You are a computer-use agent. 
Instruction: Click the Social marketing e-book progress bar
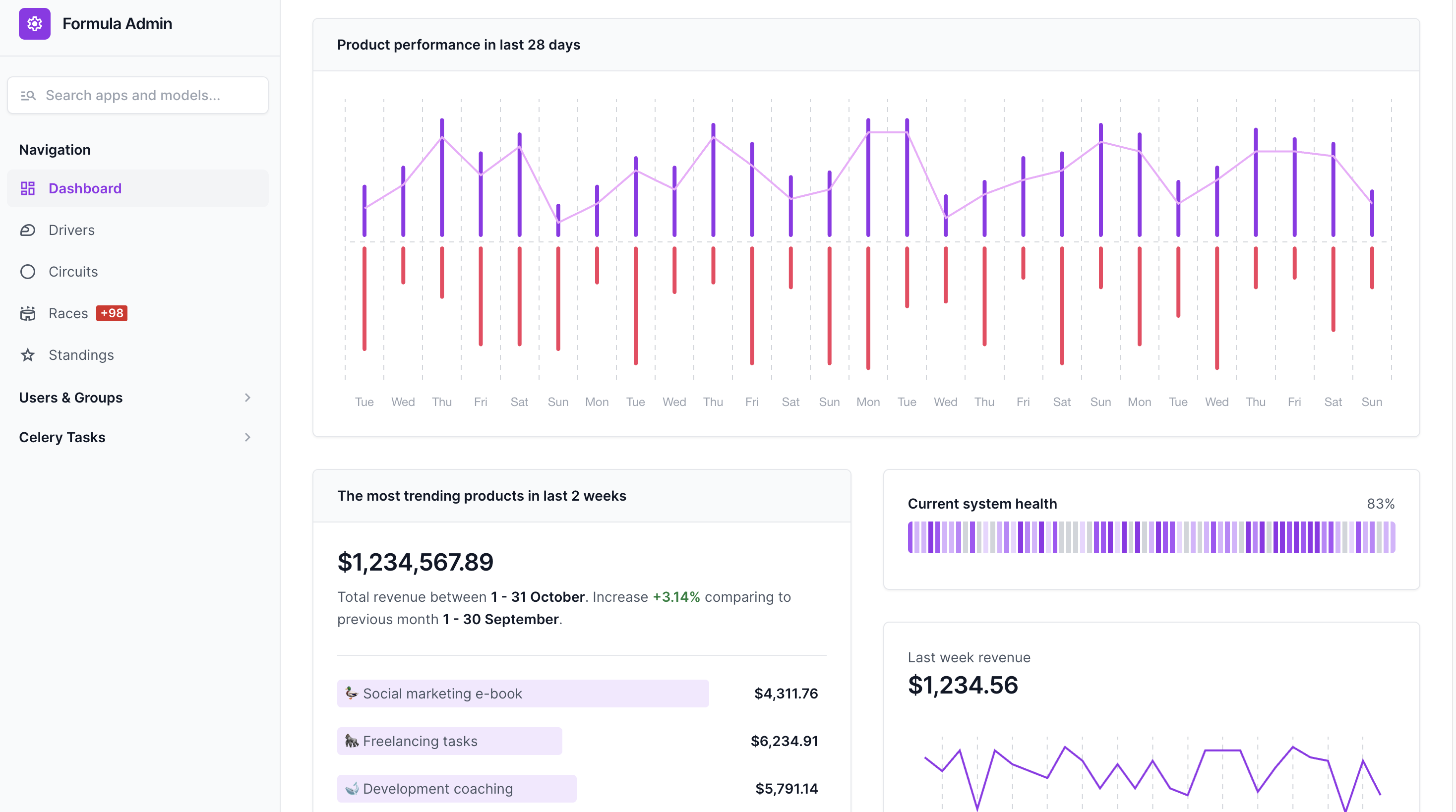pyautogui.click(x=523, y=694)
